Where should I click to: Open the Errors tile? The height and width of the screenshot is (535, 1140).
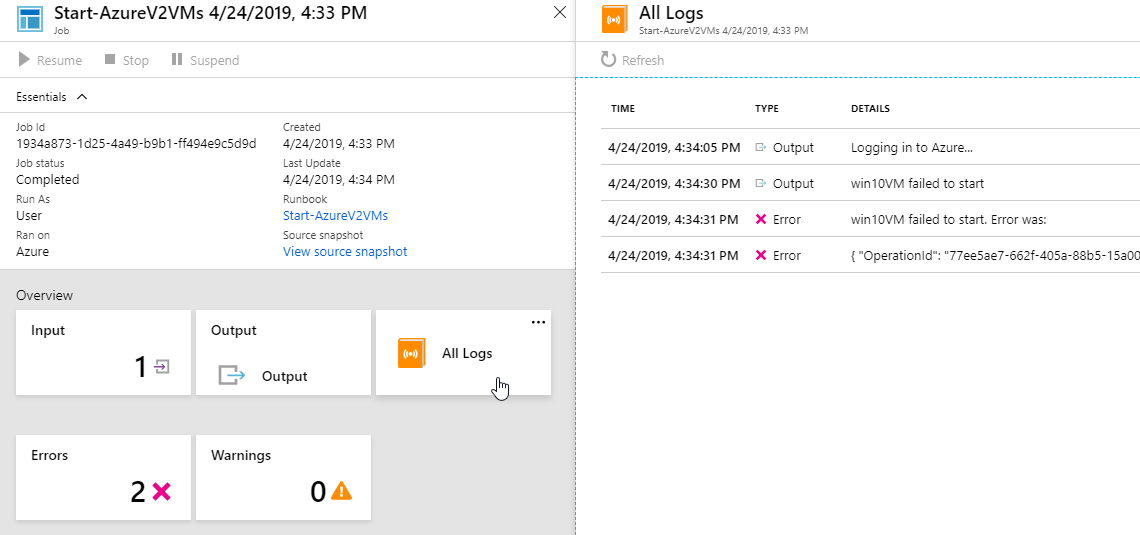click(x=103, y=477)
